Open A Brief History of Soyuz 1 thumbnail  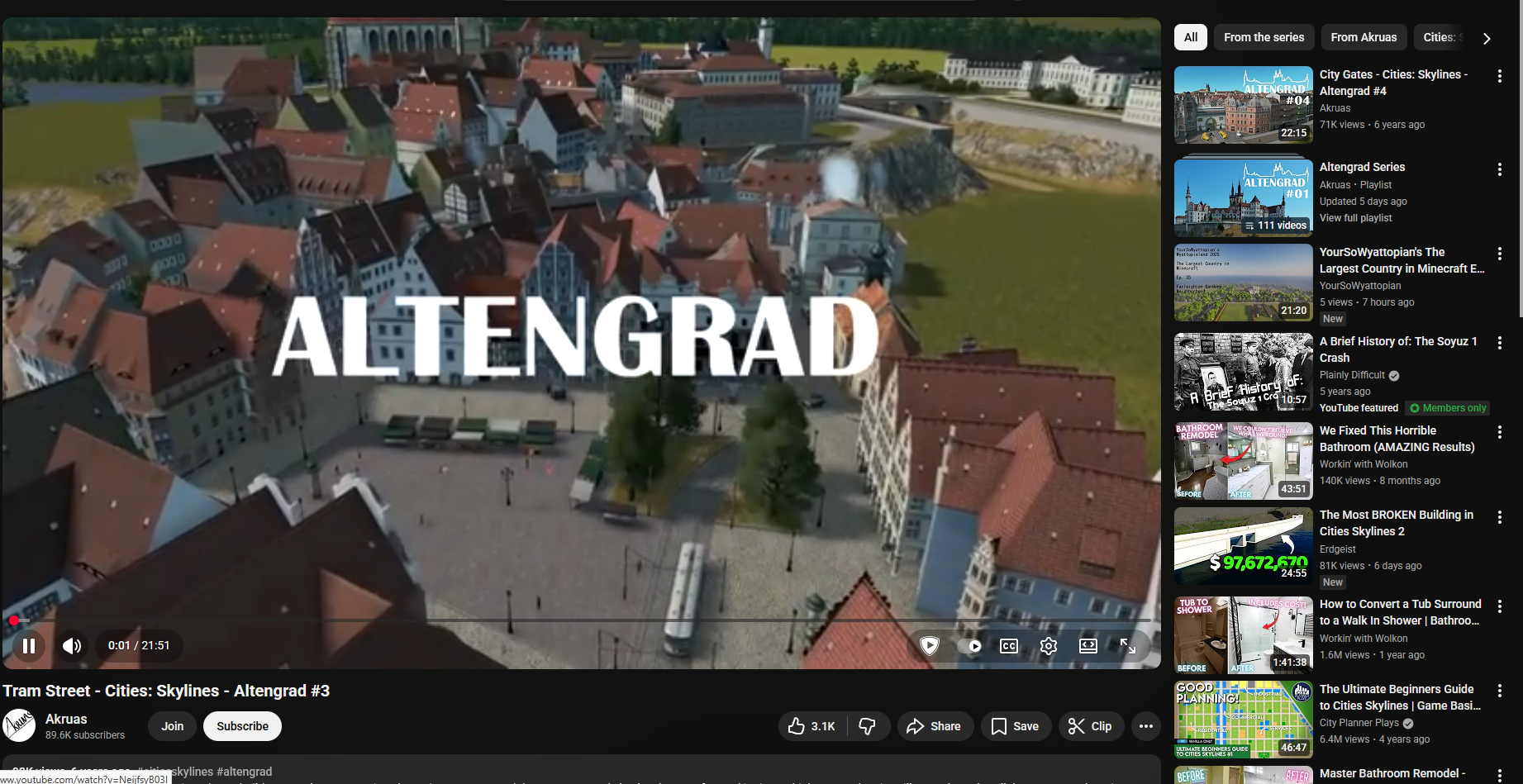[1244, 372]
